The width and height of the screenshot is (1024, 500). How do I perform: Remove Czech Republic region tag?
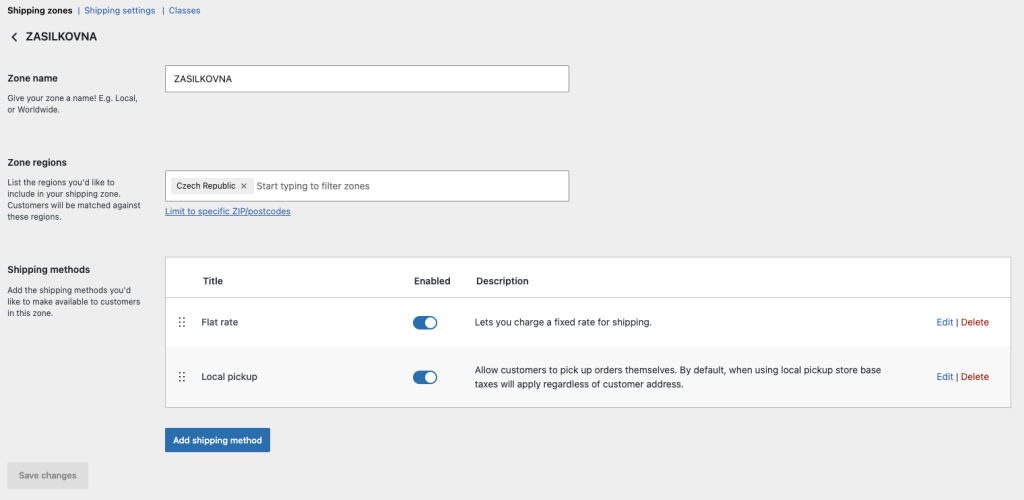tap(244, 186)
